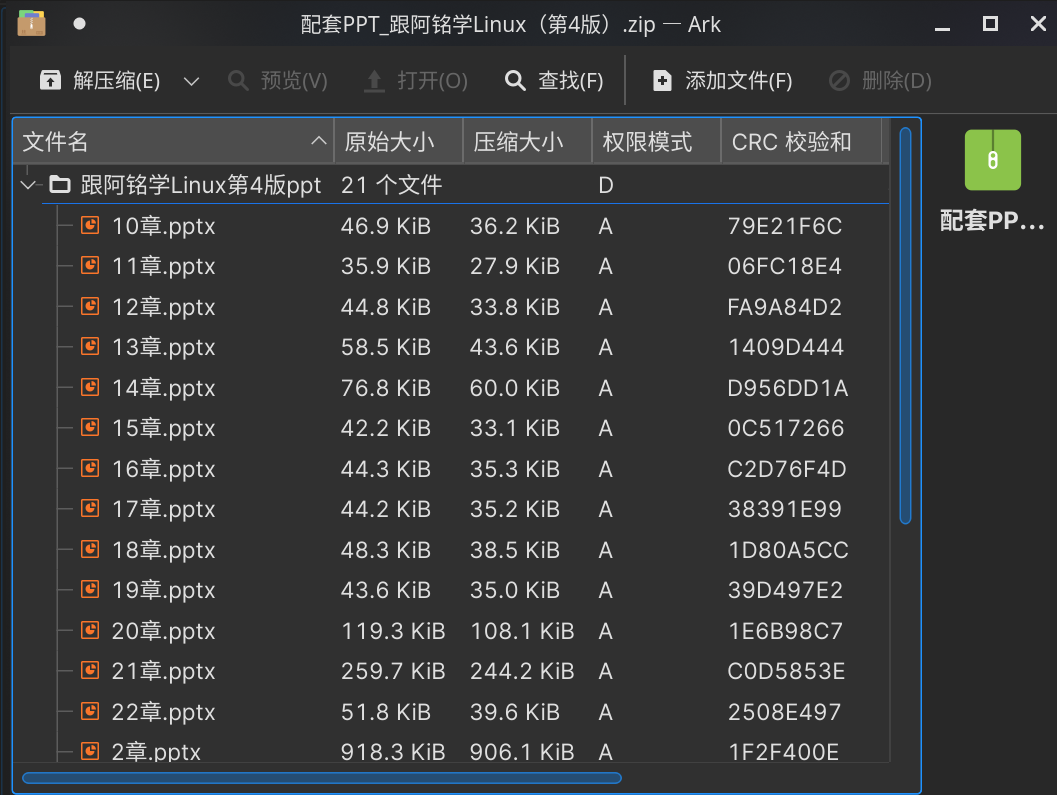1057x795 pixels.
Task: Click CRC value 79E21F6C
Action: coord(785,226)
